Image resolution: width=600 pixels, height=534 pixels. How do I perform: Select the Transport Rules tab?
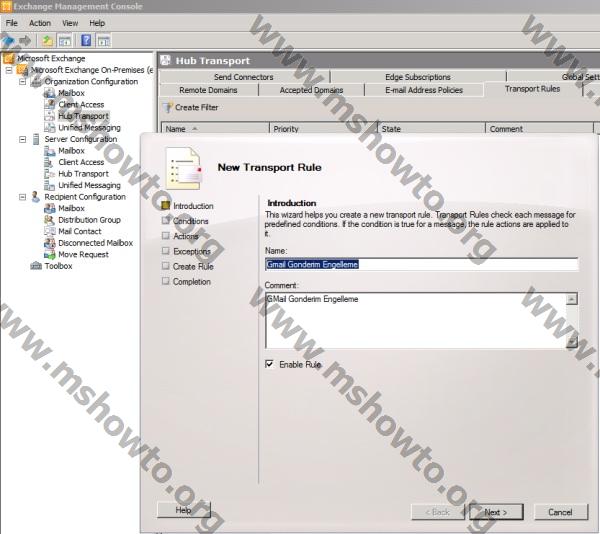[532, 89]
